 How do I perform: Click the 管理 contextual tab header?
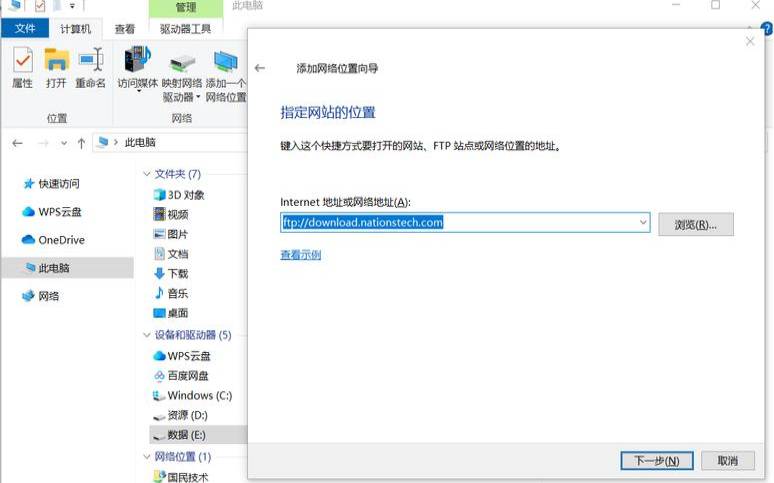point(186,7)
